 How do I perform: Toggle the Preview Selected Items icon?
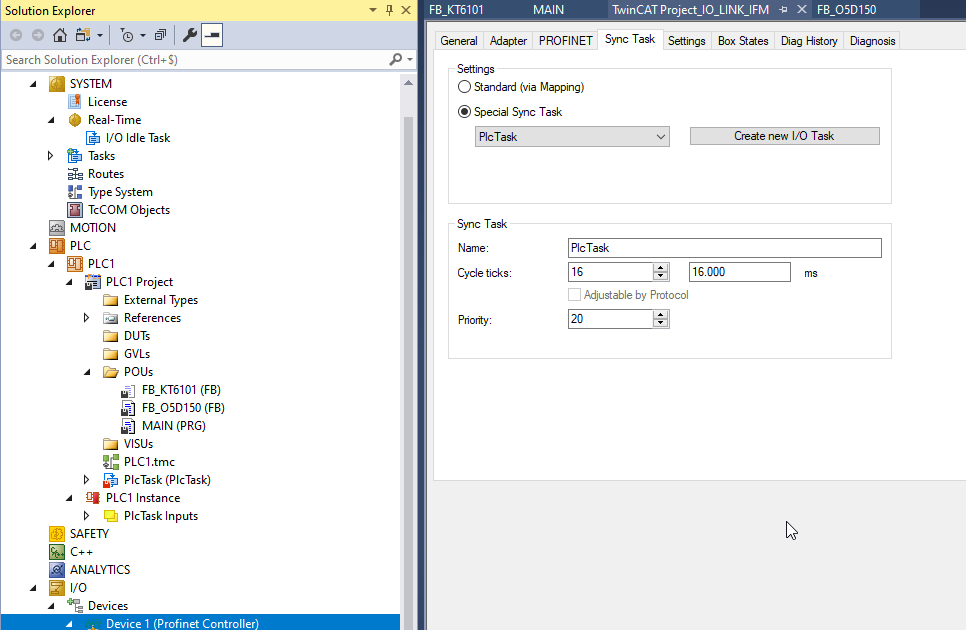pos(212,35)
